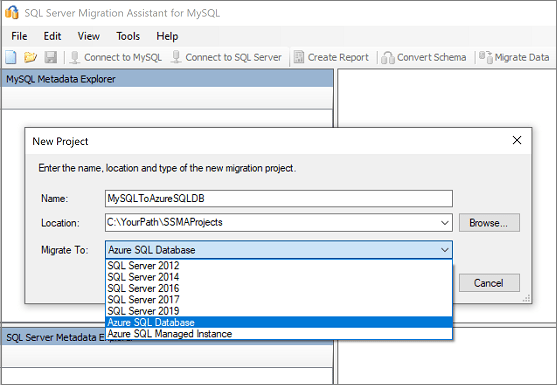Select SQL Server 2017 option
The height and width of the screenshot is (385, 557).
(279, 299)
